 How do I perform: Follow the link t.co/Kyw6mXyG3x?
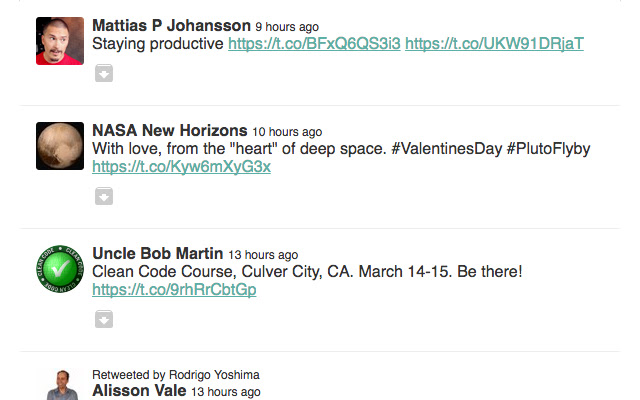pos(181,167)
